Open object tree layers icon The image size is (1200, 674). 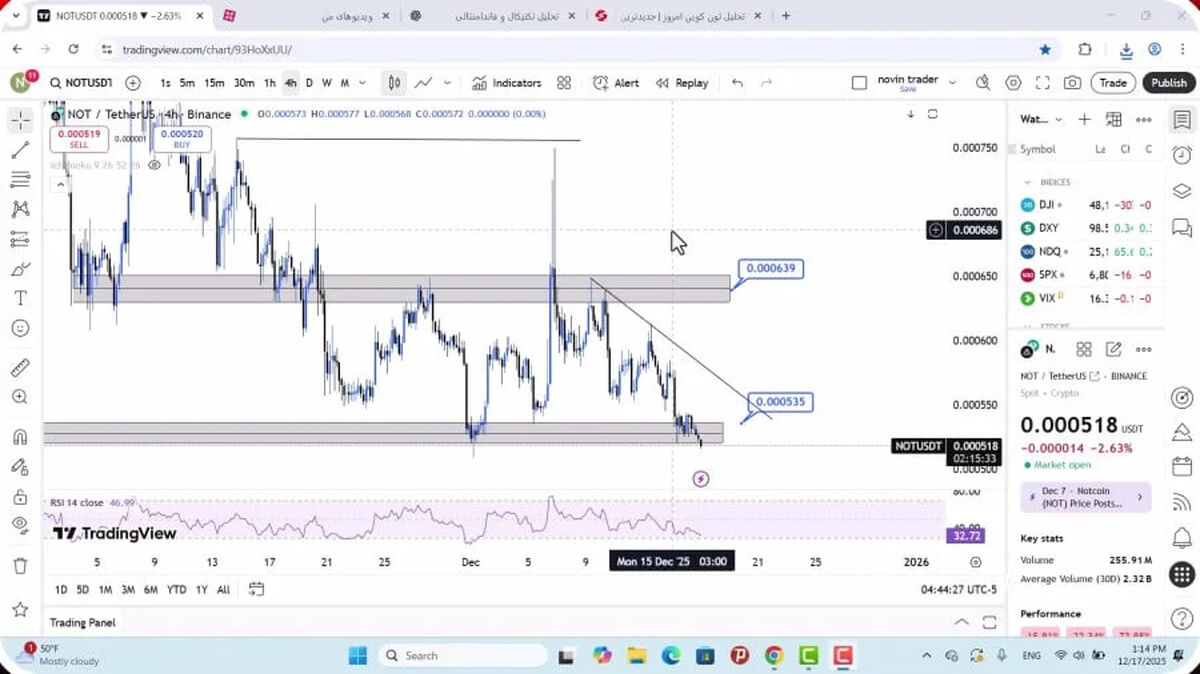click(1182, 190)
